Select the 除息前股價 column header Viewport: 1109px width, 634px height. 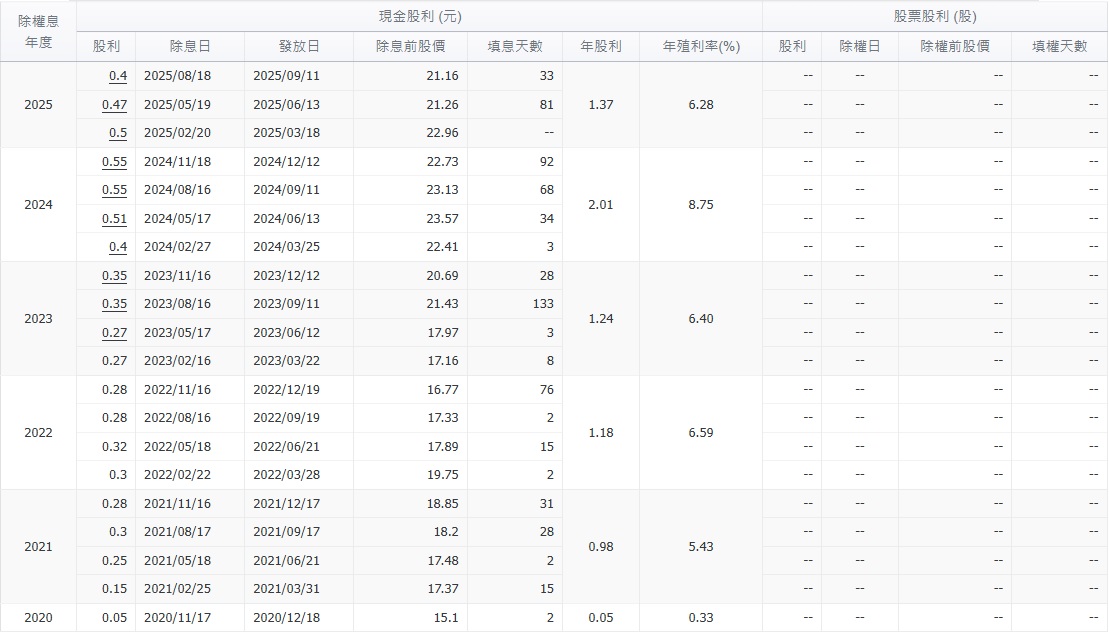coord(410,47)
